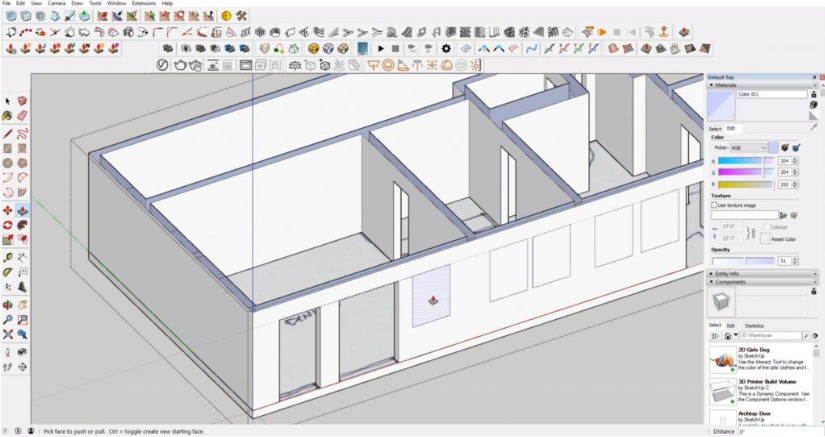This screenshot has height=437, width=825.
Task: Click the black play button in toolbar
Action: (381, 49)
